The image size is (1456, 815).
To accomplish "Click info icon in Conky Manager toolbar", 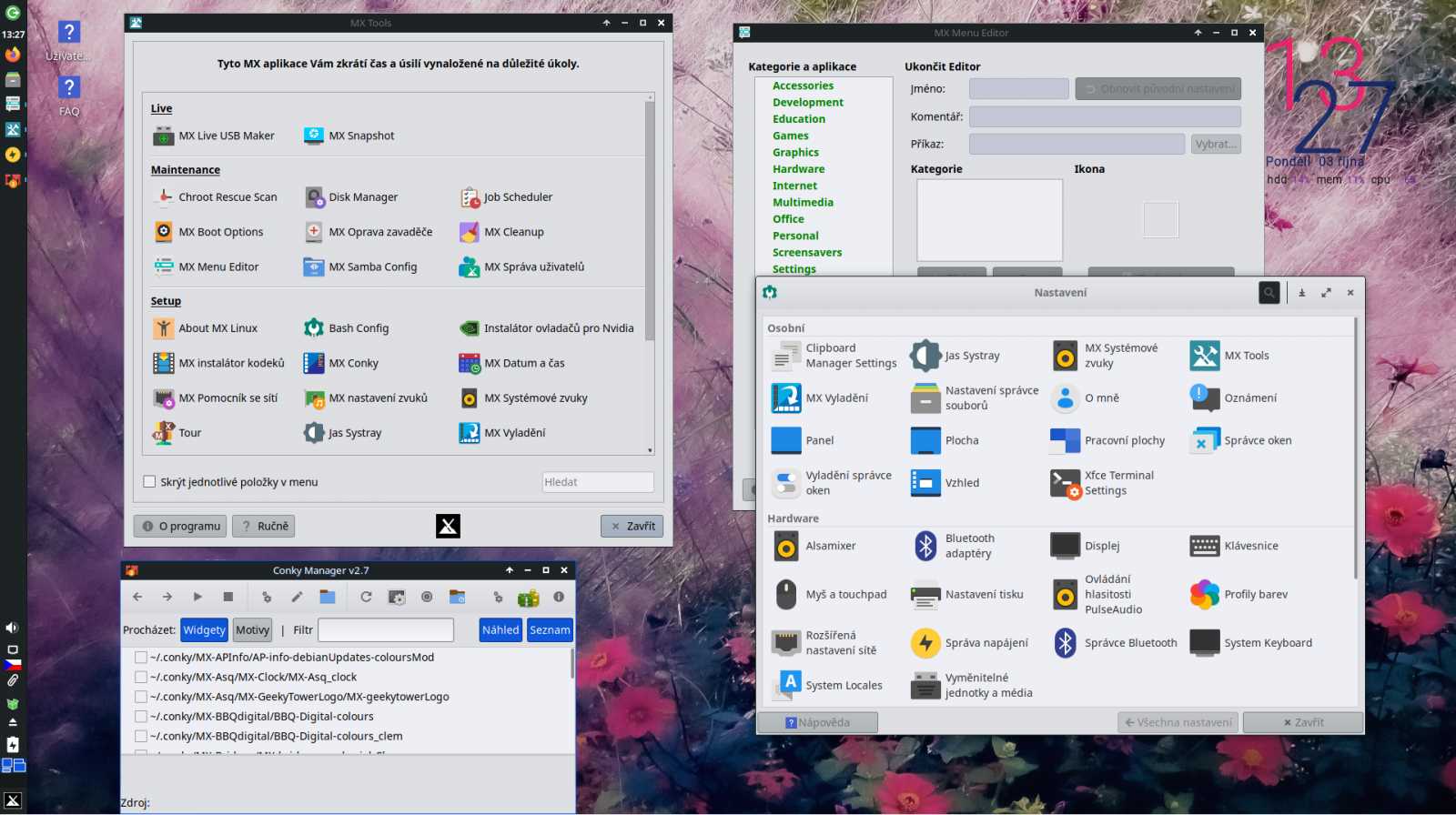I will (559, 598).
